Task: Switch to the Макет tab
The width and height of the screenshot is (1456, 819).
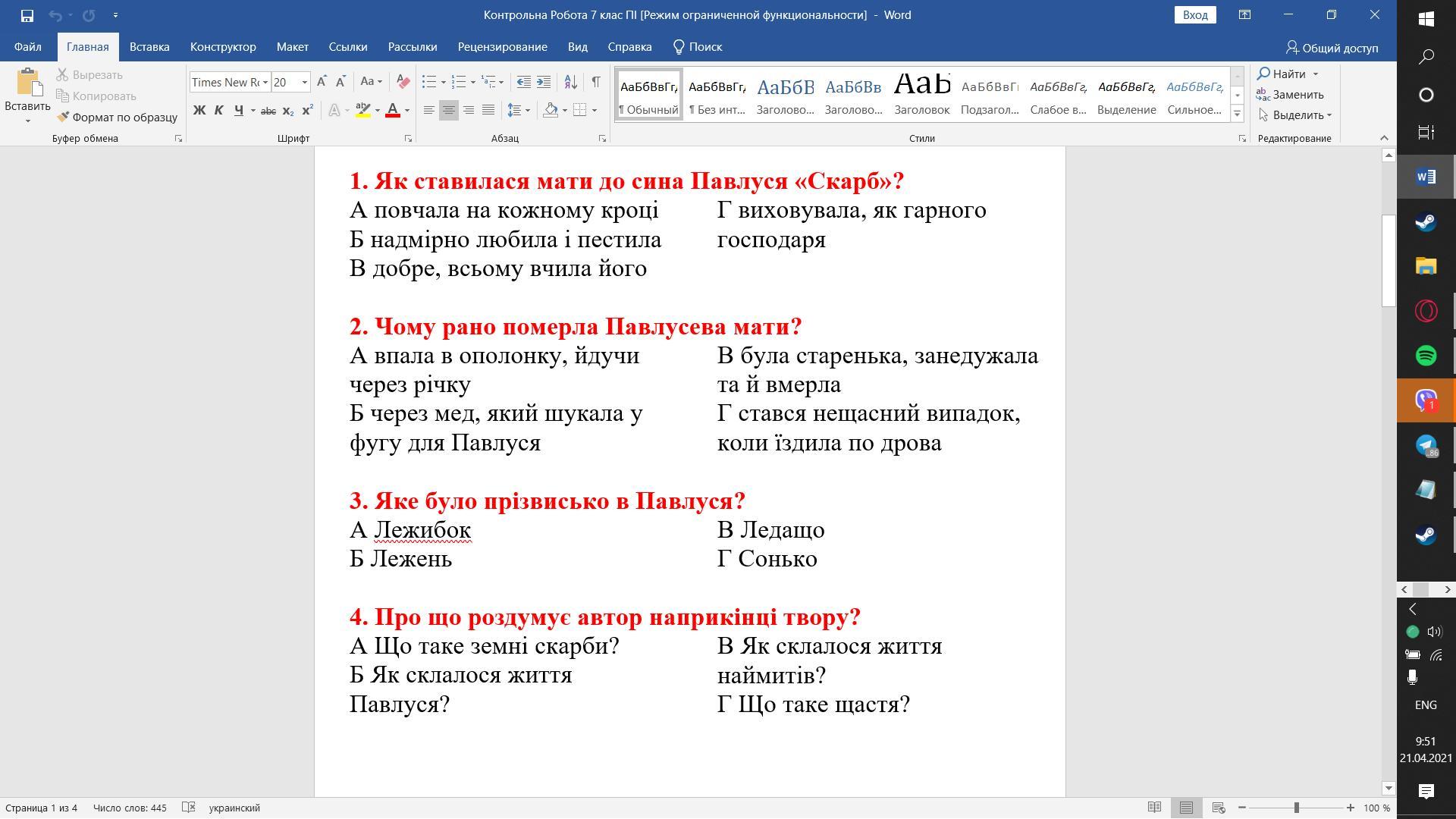Action: tap(292, 47)
